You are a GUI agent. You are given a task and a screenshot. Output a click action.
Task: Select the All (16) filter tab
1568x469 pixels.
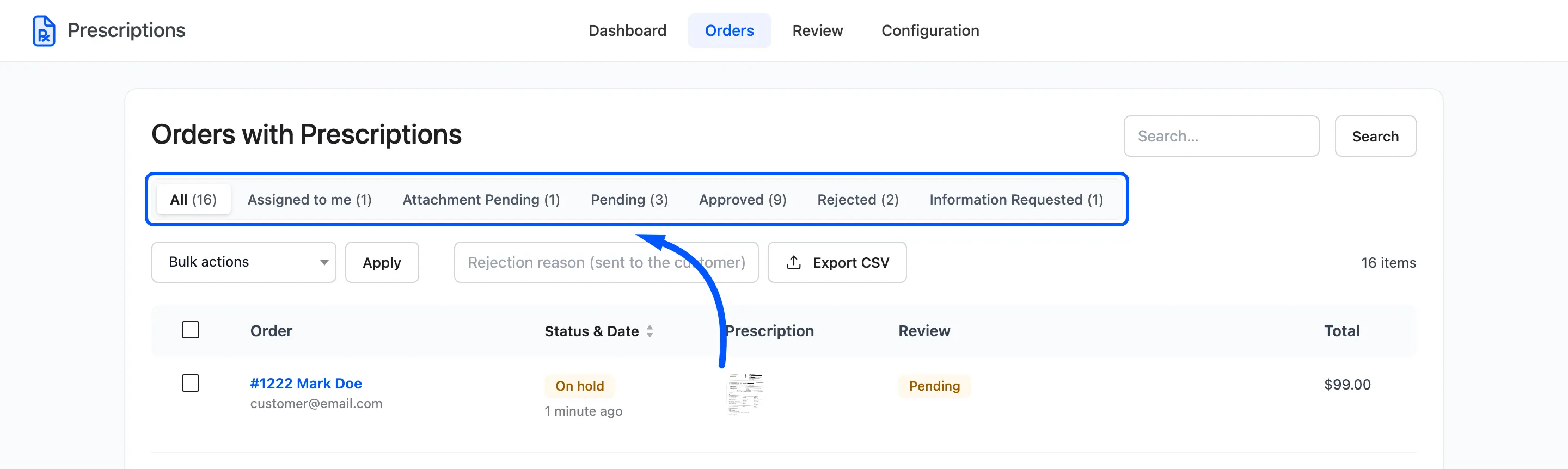coord(194,200)
